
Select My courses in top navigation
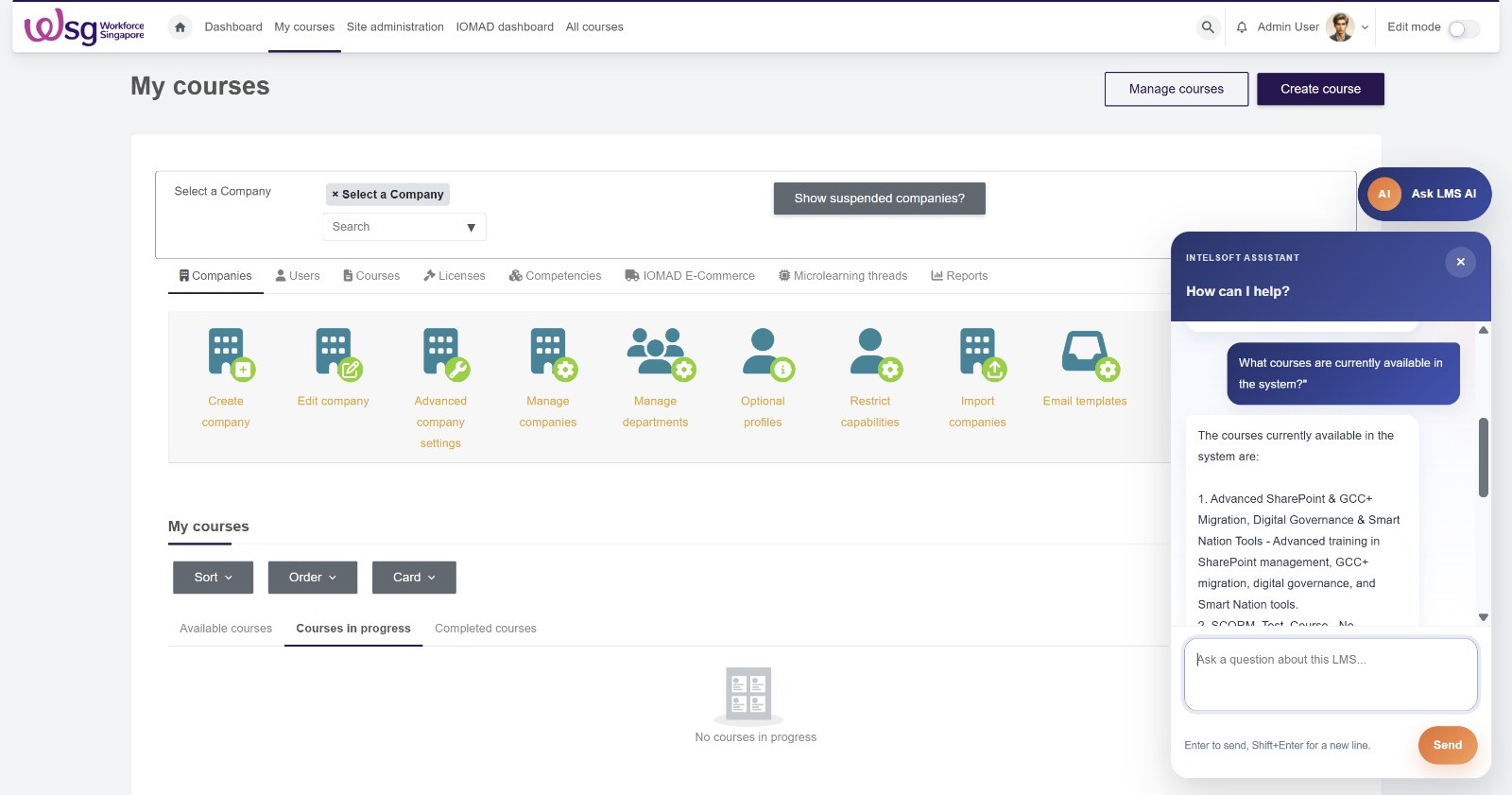coord(304,27)
